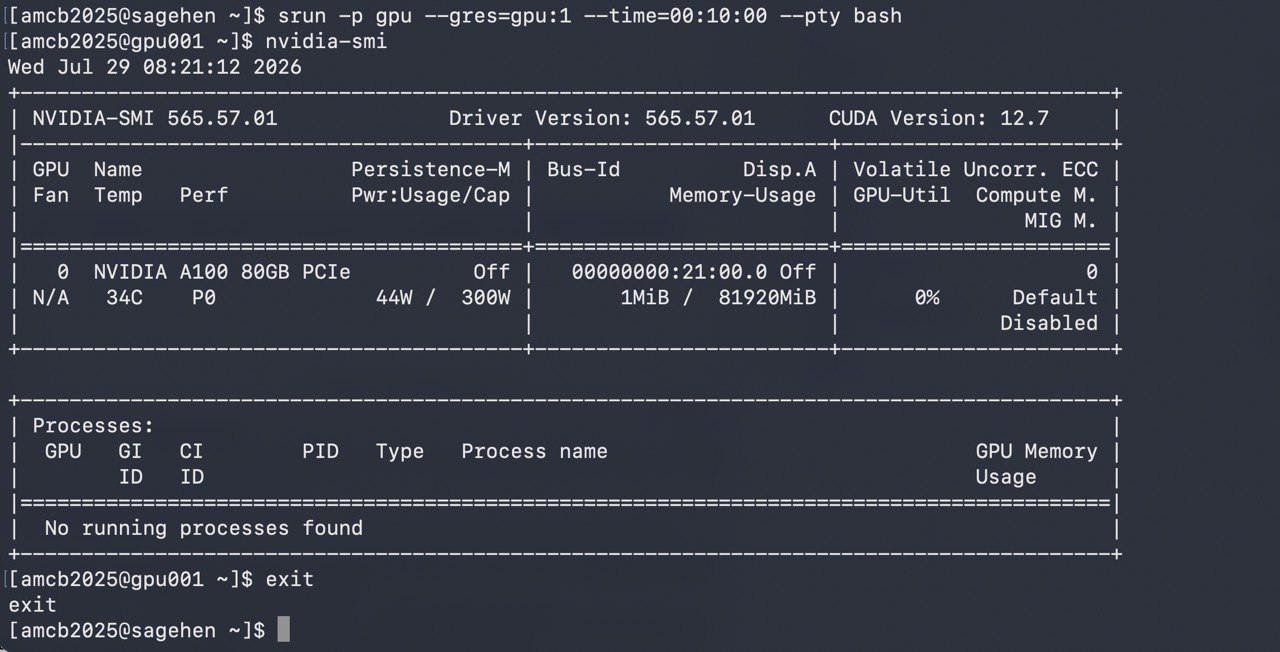This screenshot has width=1280, height=652.
Task: Click 'GPU-Util' header text
Action: pyautogui.click(x=902, y=196)
